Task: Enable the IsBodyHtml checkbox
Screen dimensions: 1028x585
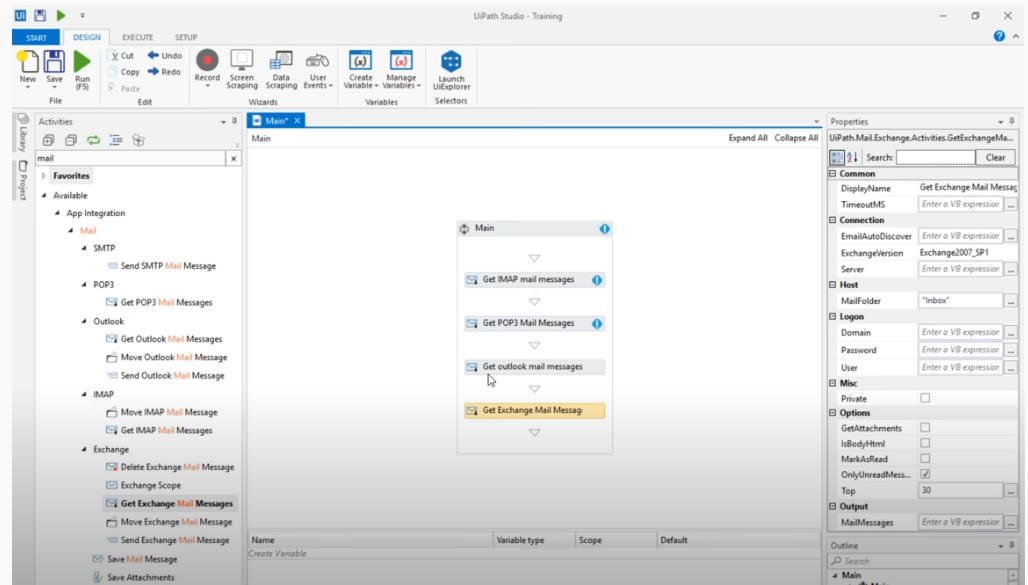Action: [925, 443]
